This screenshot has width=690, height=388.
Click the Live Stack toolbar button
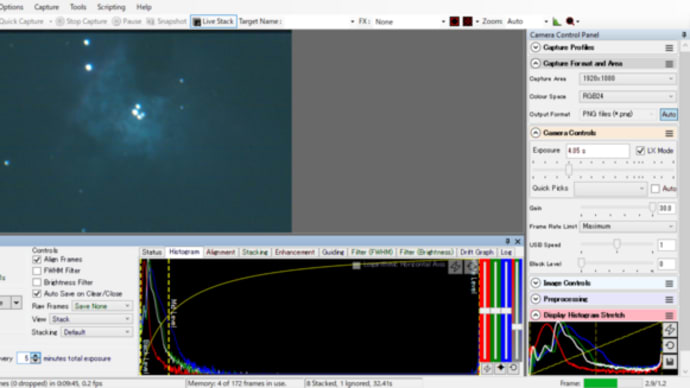pyautogui.click(x=213, y=22)
